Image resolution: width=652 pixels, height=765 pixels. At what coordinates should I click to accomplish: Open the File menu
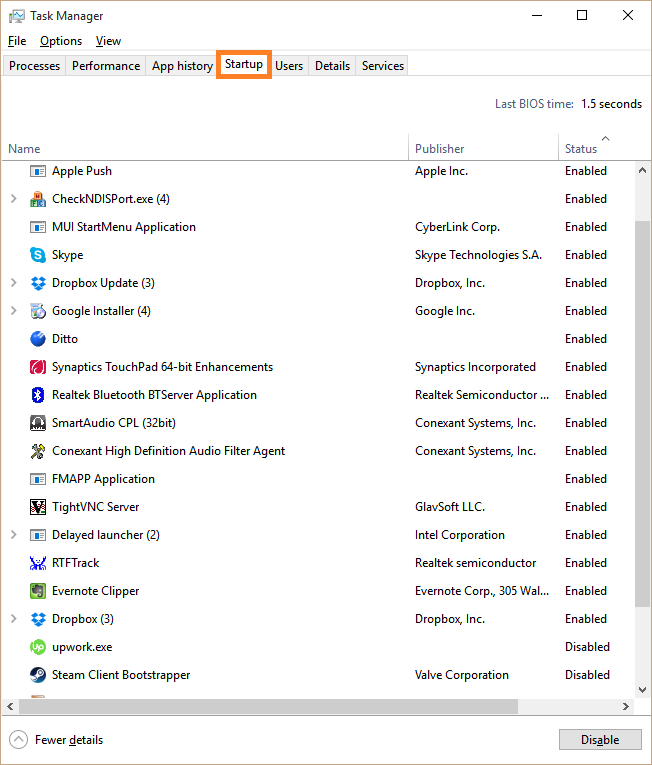tap(17, 41)
